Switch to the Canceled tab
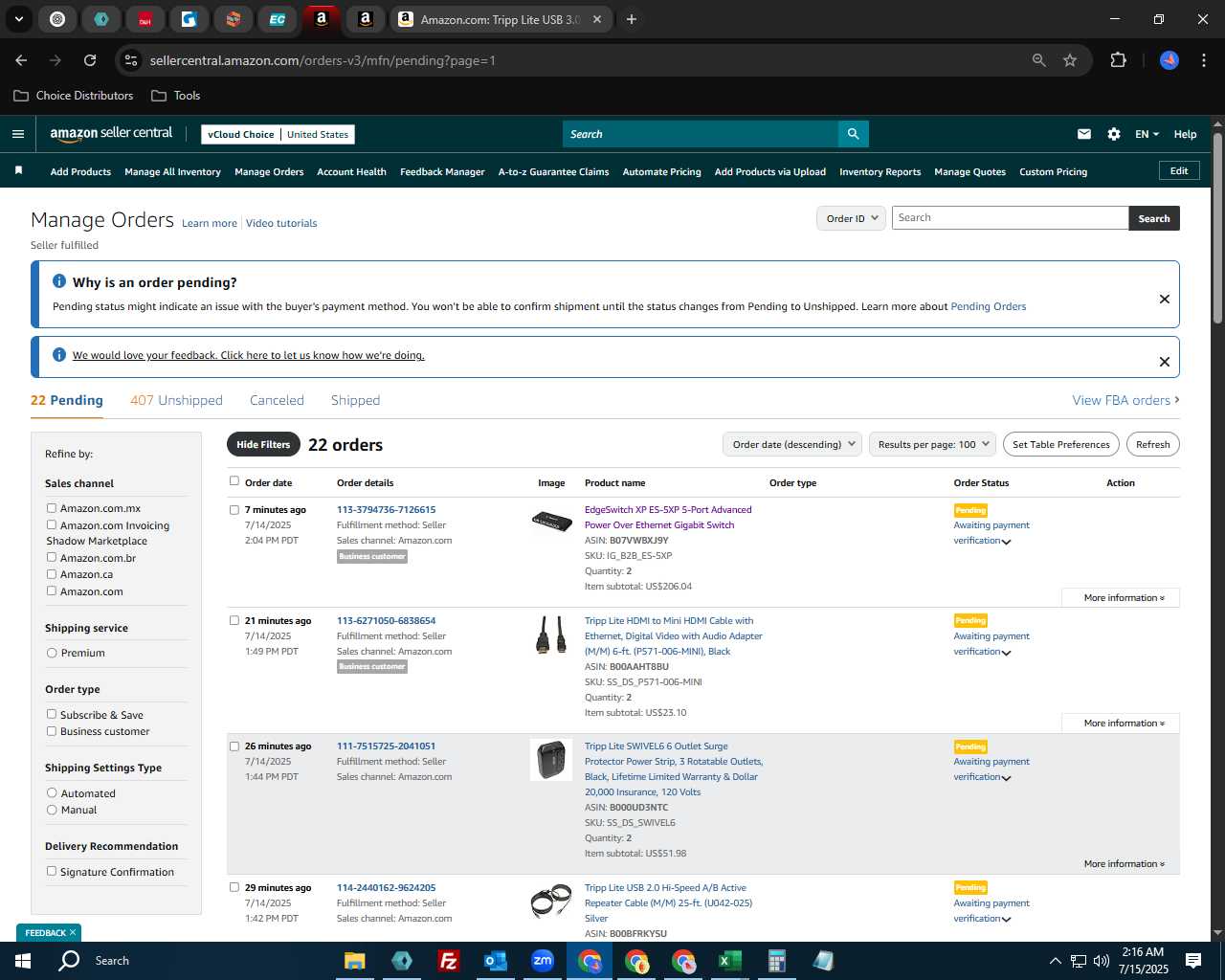Viewport: 1225px width, 980px height. [x=277, y=400]
